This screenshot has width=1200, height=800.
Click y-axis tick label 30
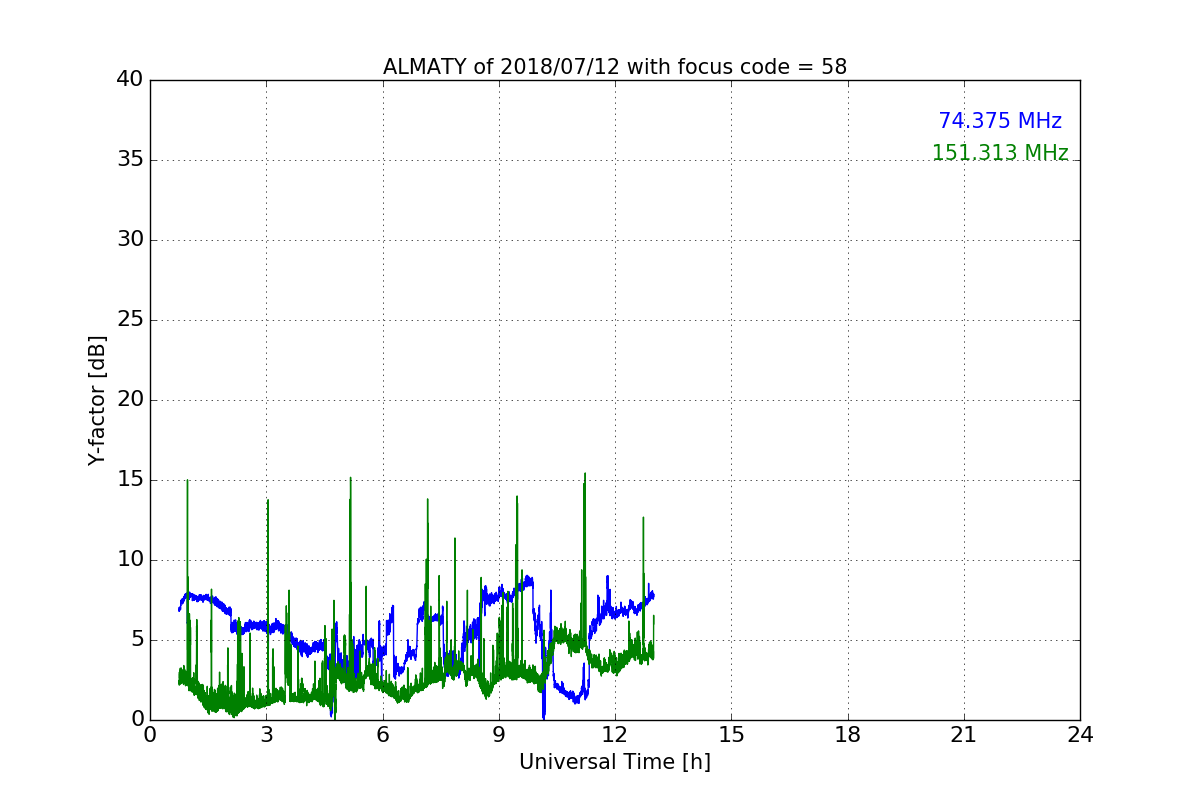(130, 240)
